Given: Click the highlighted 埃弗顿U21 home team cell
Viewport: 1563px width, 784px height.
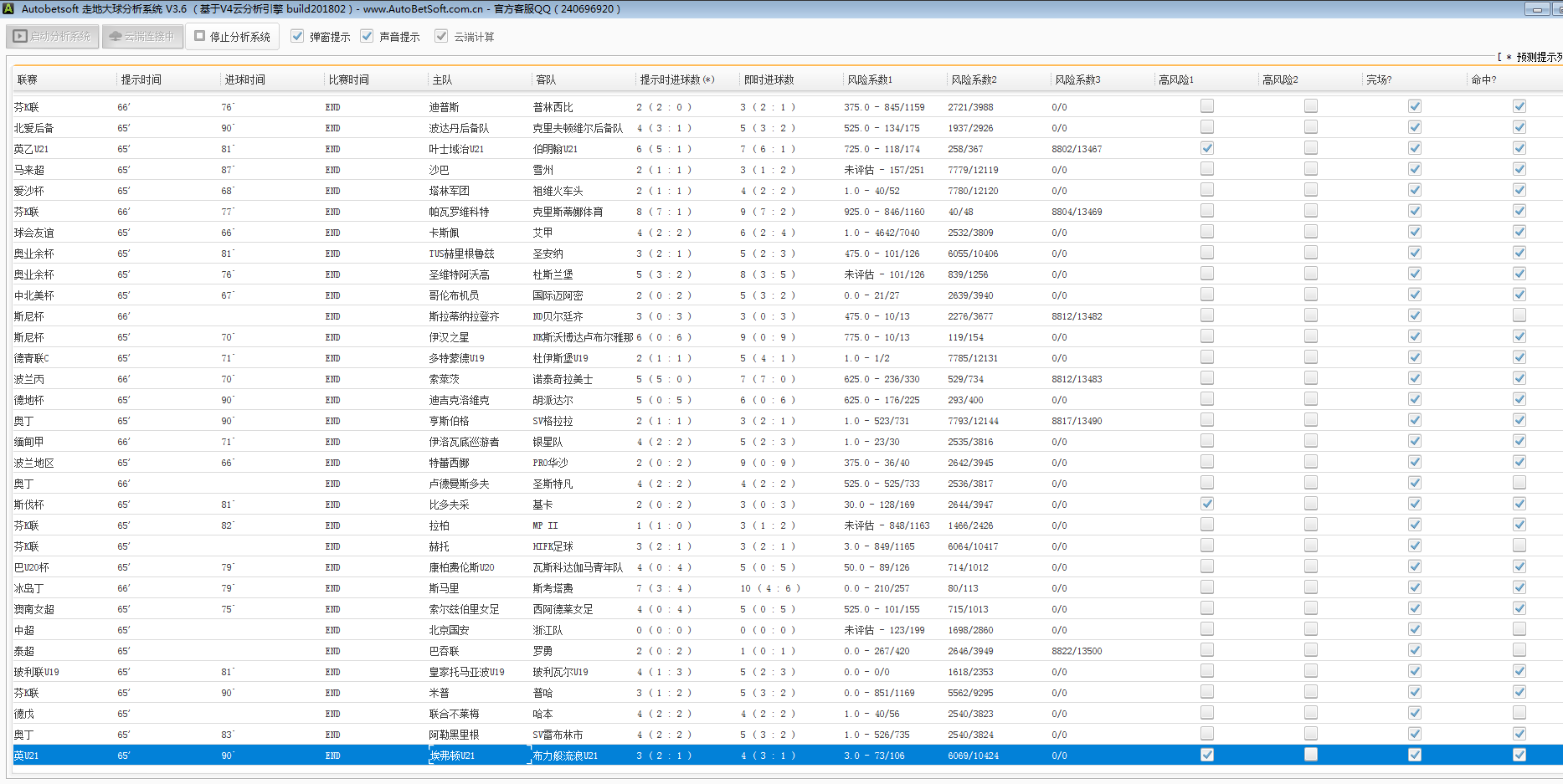Looking at the screenshot, I should click(453, 756).
